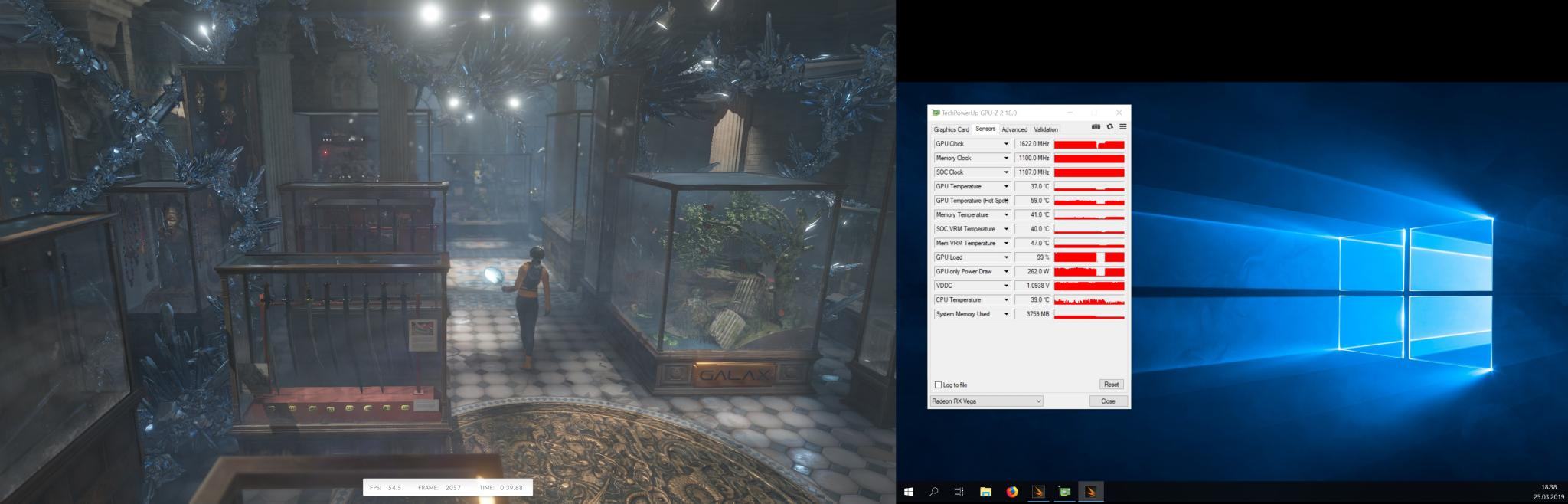Expand the Memory Temperature sensor dropdown
Screen dimensions: 1568x504
tap(1006, 214)
